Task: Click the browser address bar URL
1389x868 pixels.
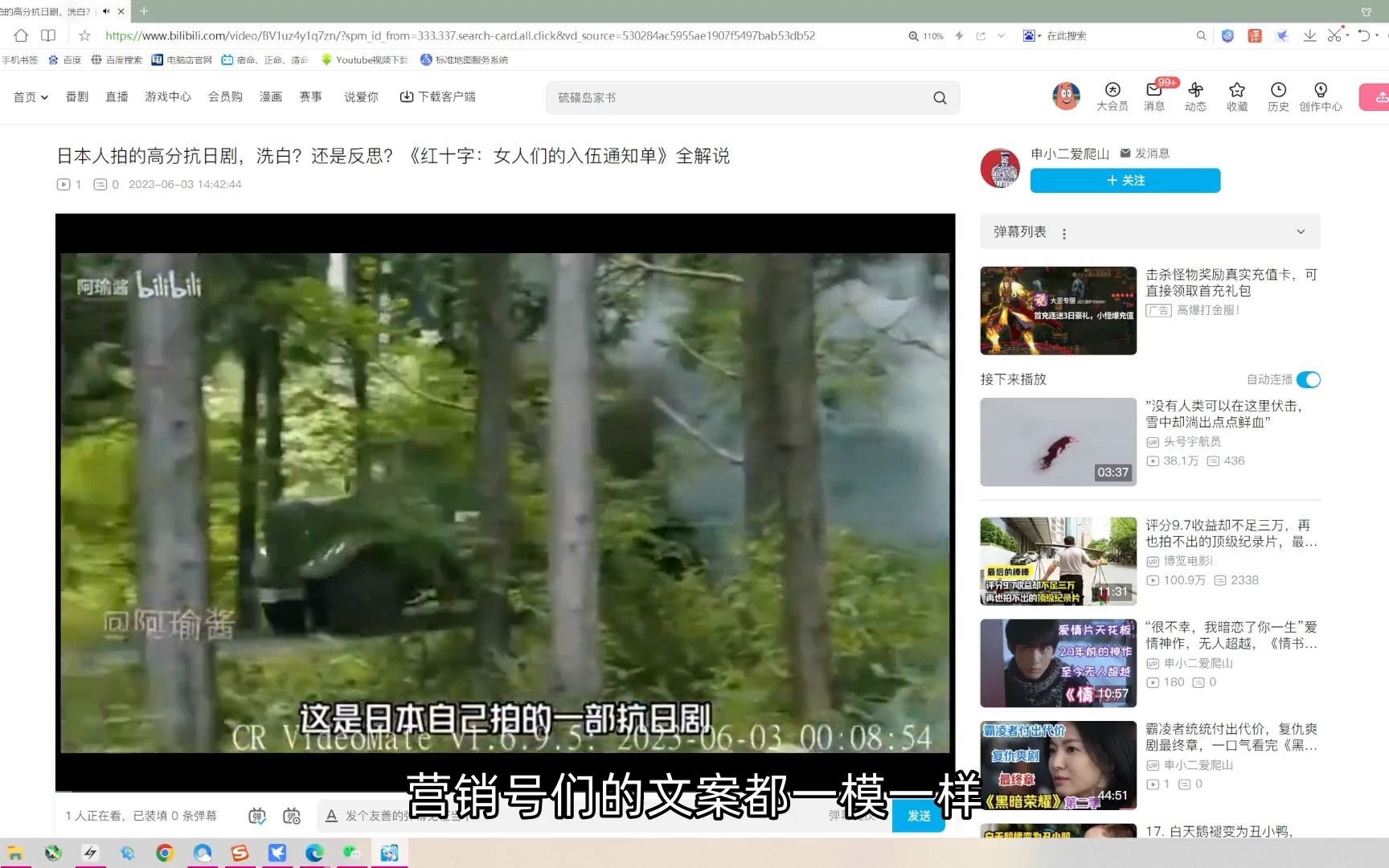Action: tap(460, 35)
